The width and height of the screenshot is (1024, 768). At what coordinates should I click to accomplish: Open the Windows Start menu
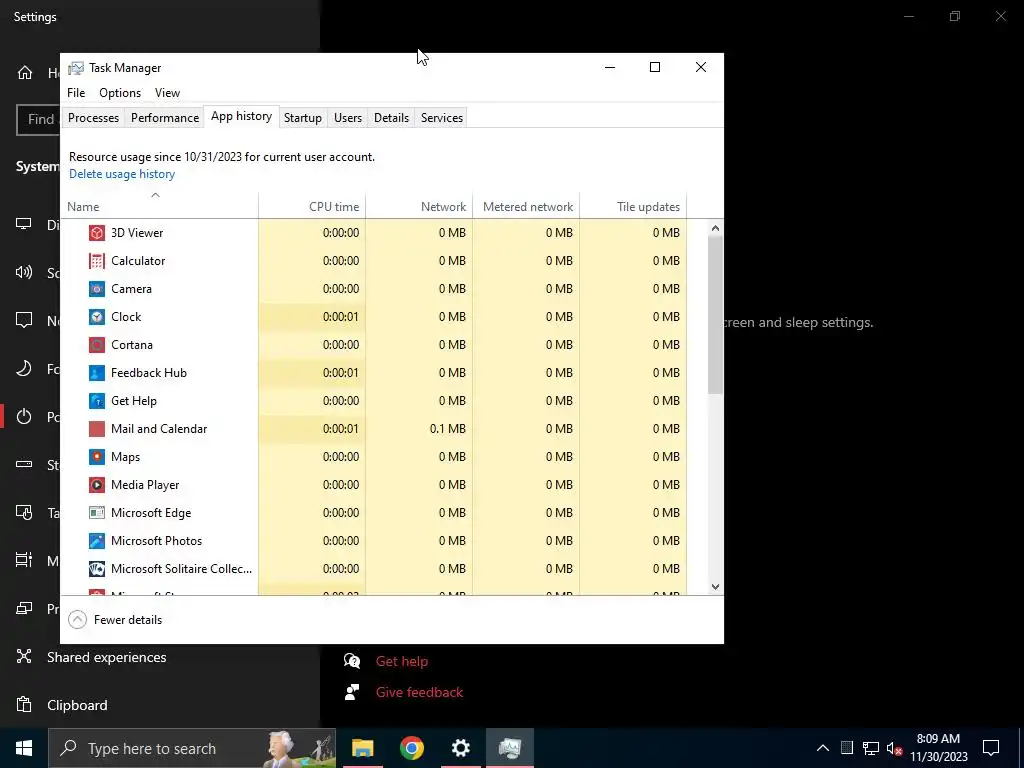coord(24,748)
